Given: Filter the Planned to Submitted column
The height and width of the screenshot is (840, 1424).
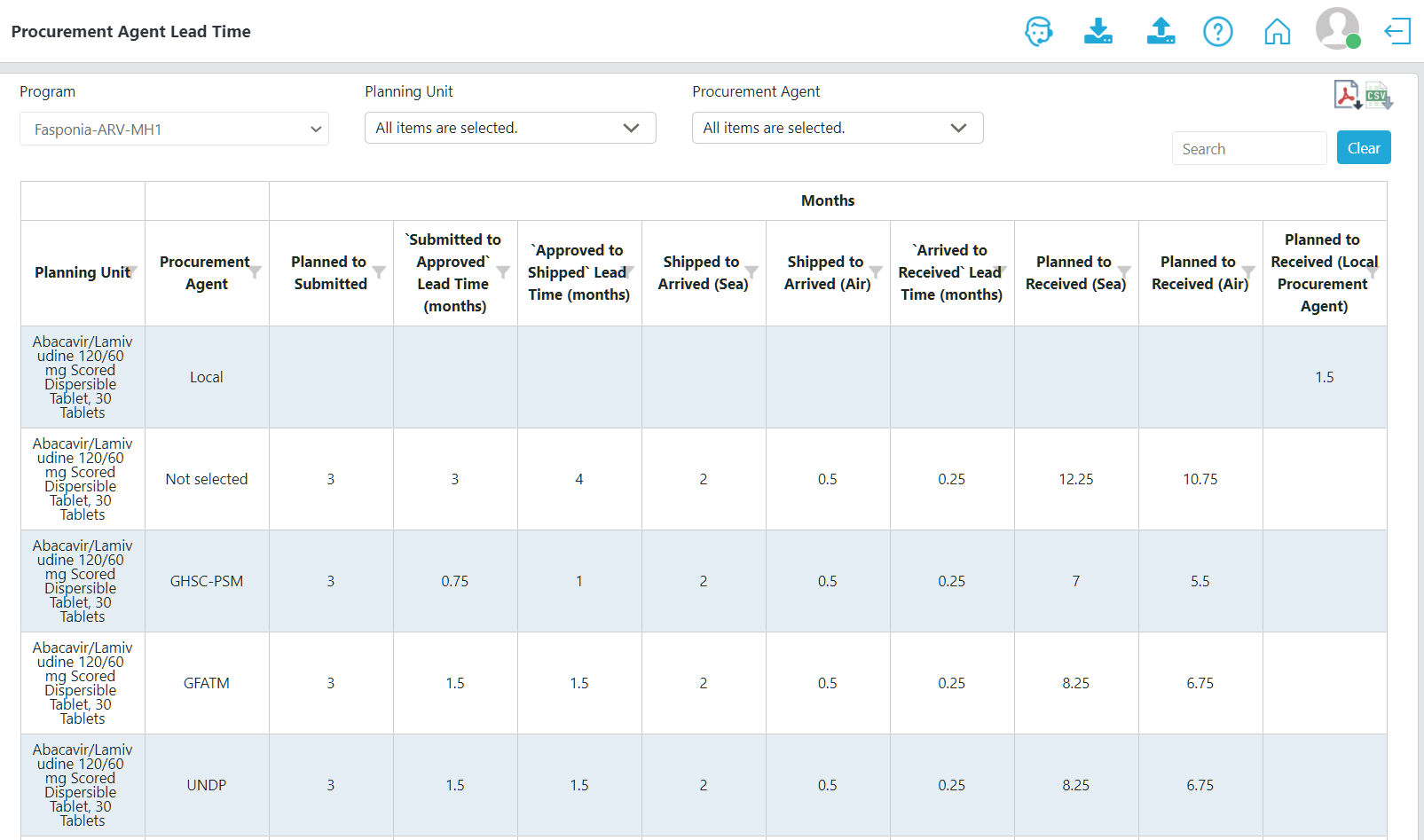Looking at the screenshot, I should click(379, 271).
